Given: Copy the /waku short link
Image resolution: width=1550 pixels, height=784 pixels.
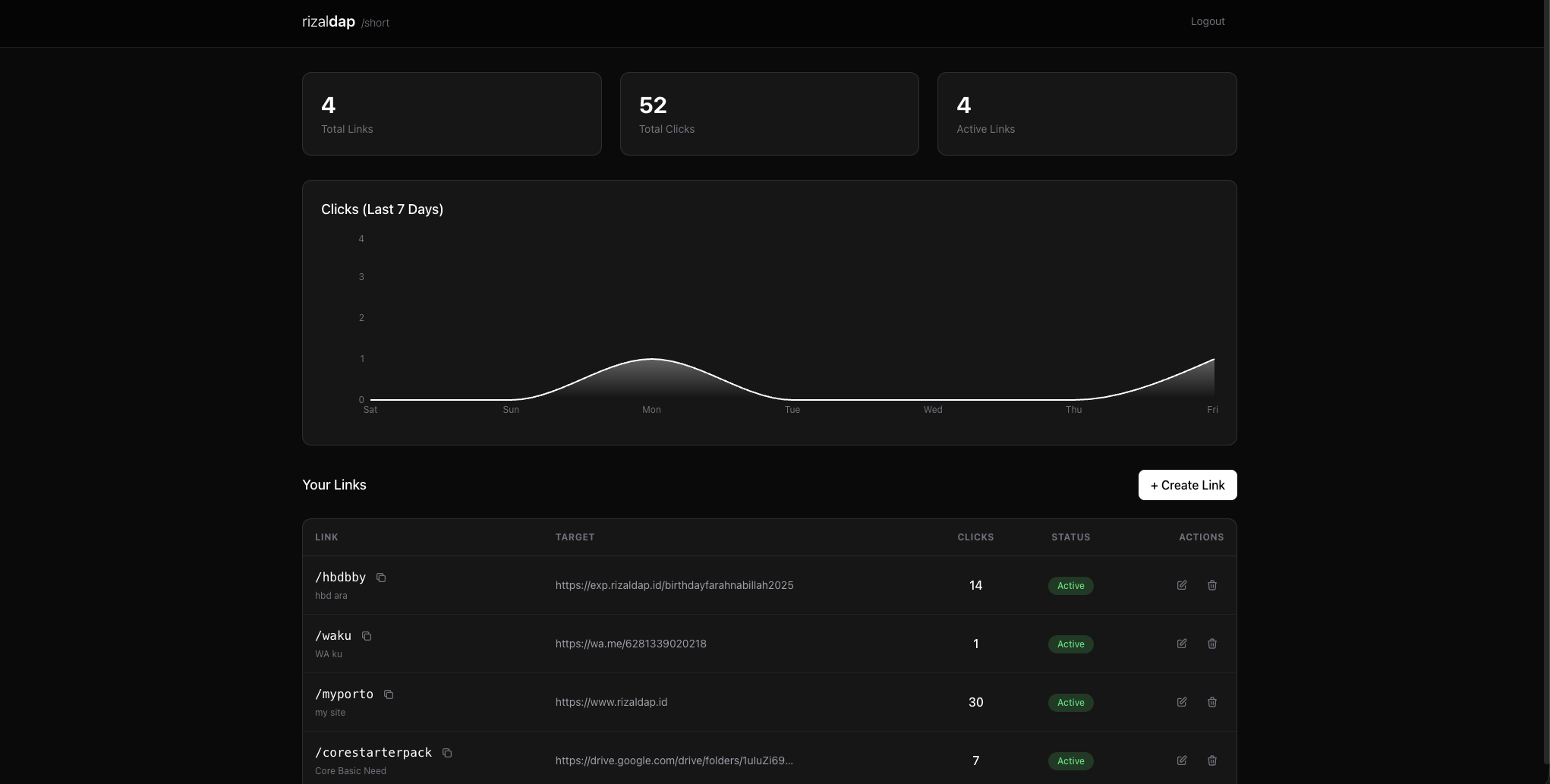Looking at the screenshot, I should 367,636.
